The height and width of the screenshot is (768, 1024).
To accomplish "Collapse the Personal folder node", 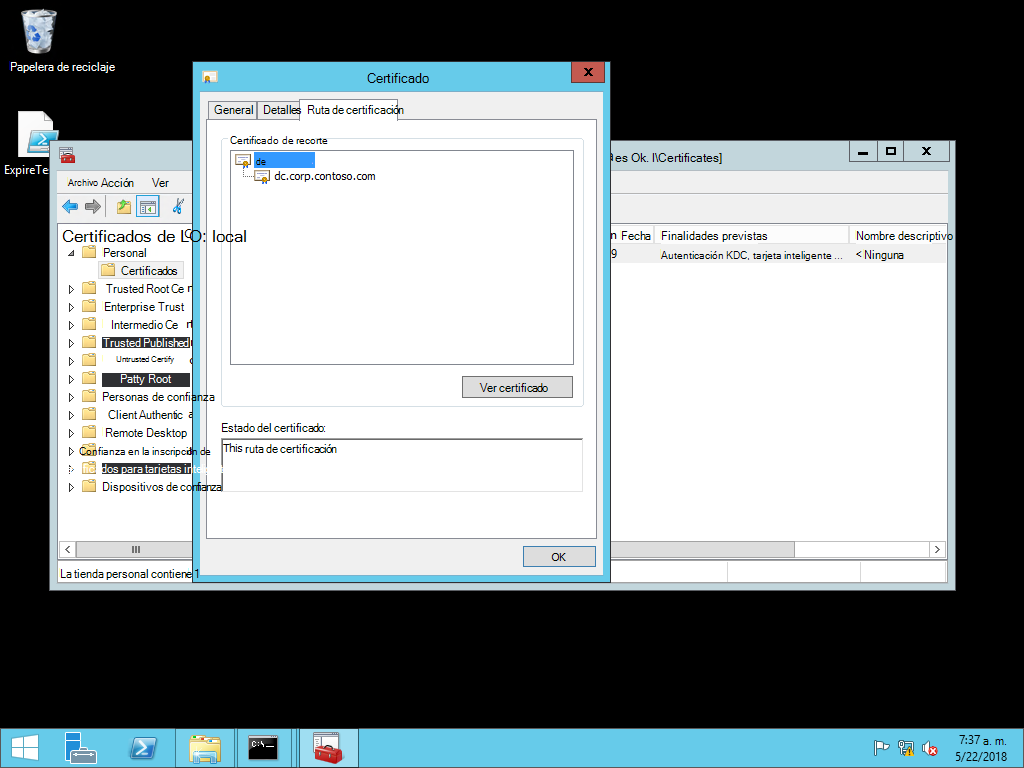I will click(71, 253).
